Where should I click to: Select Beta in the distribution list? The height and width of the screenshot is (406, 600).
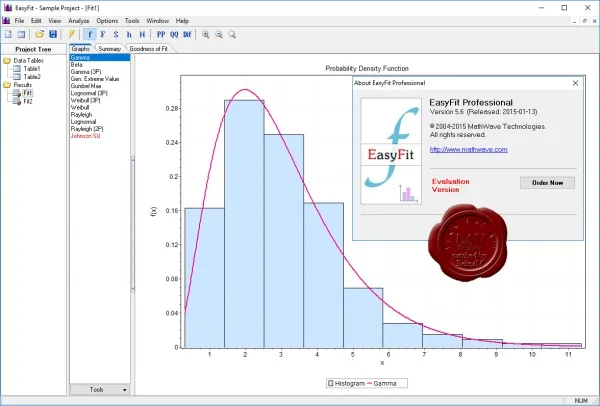[100, 65]
